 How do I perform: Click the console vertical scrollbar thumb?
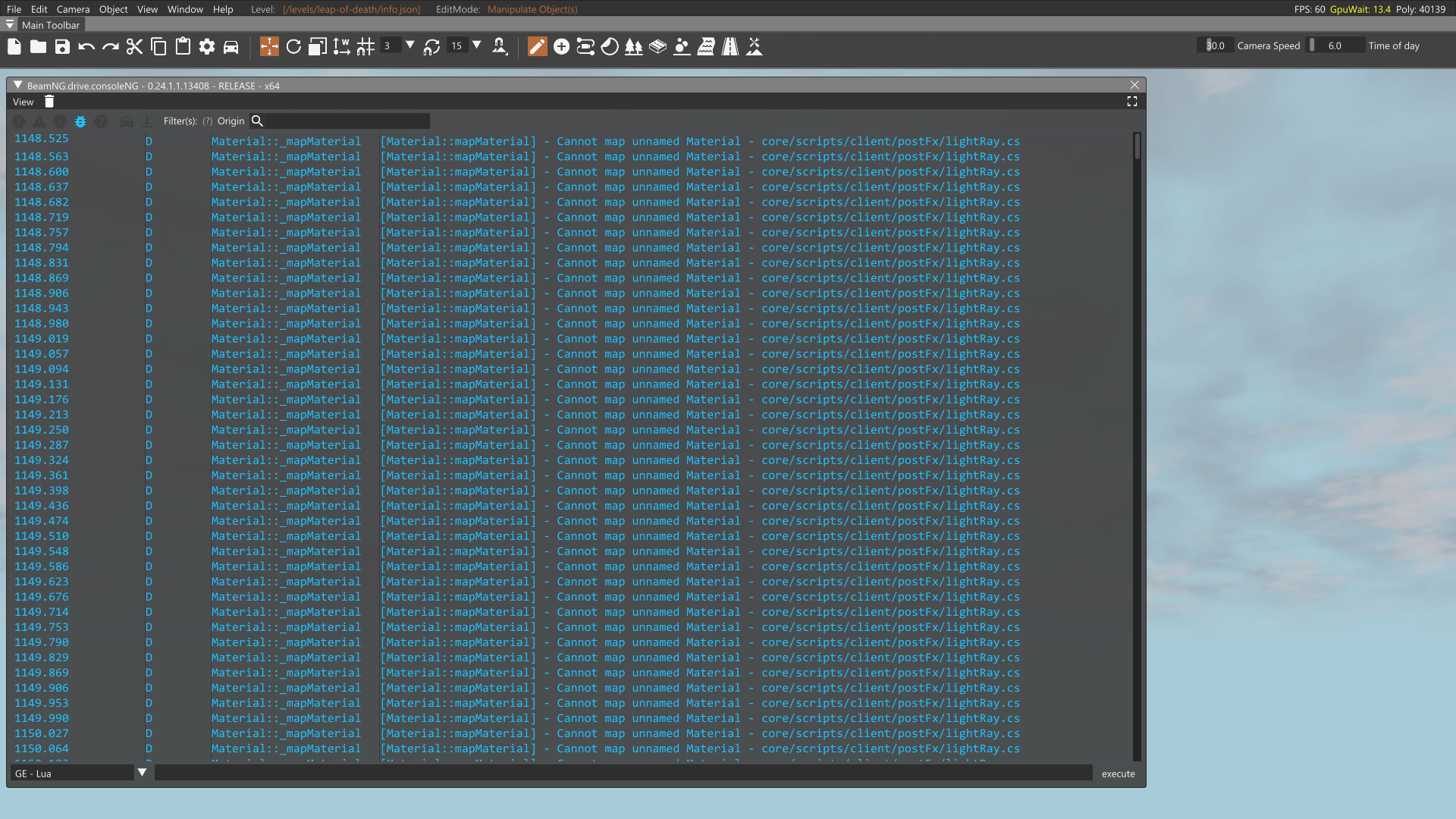point(1137,146)
